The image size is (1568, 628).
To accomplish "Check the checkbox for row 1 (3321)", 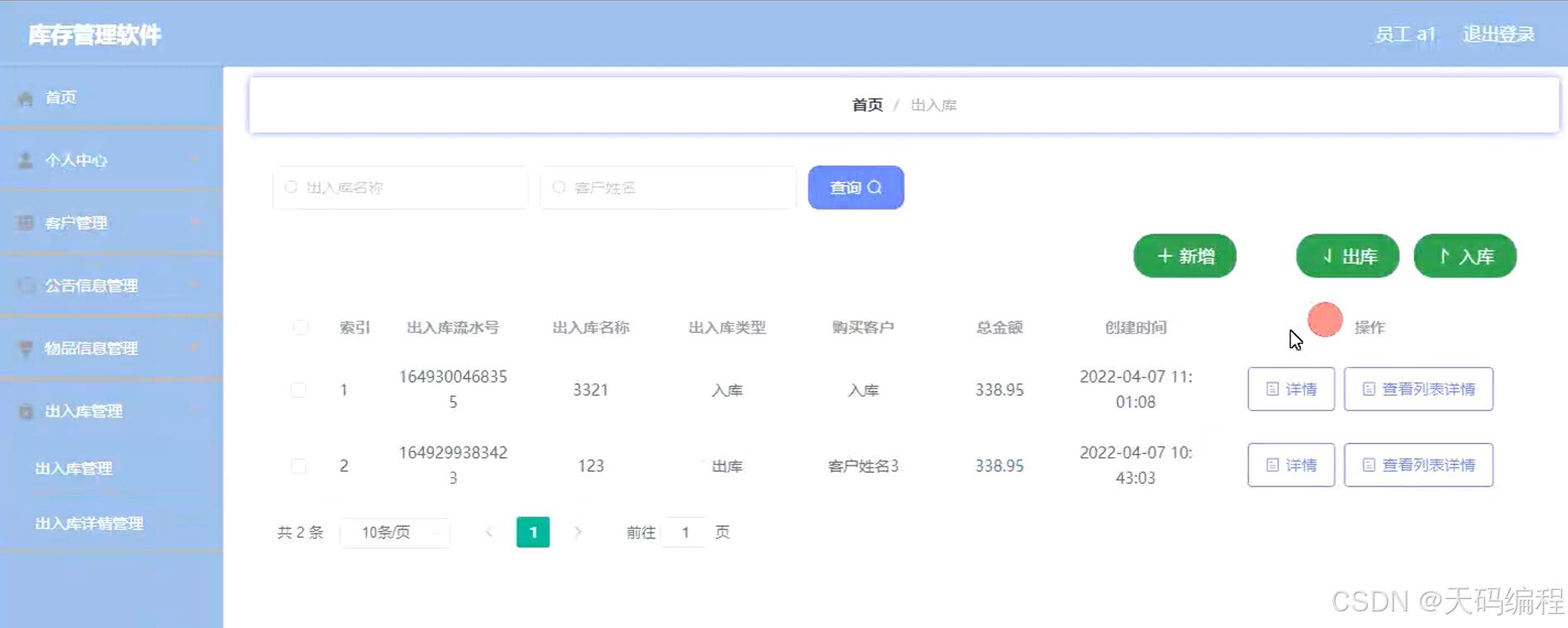I will 299,390.
